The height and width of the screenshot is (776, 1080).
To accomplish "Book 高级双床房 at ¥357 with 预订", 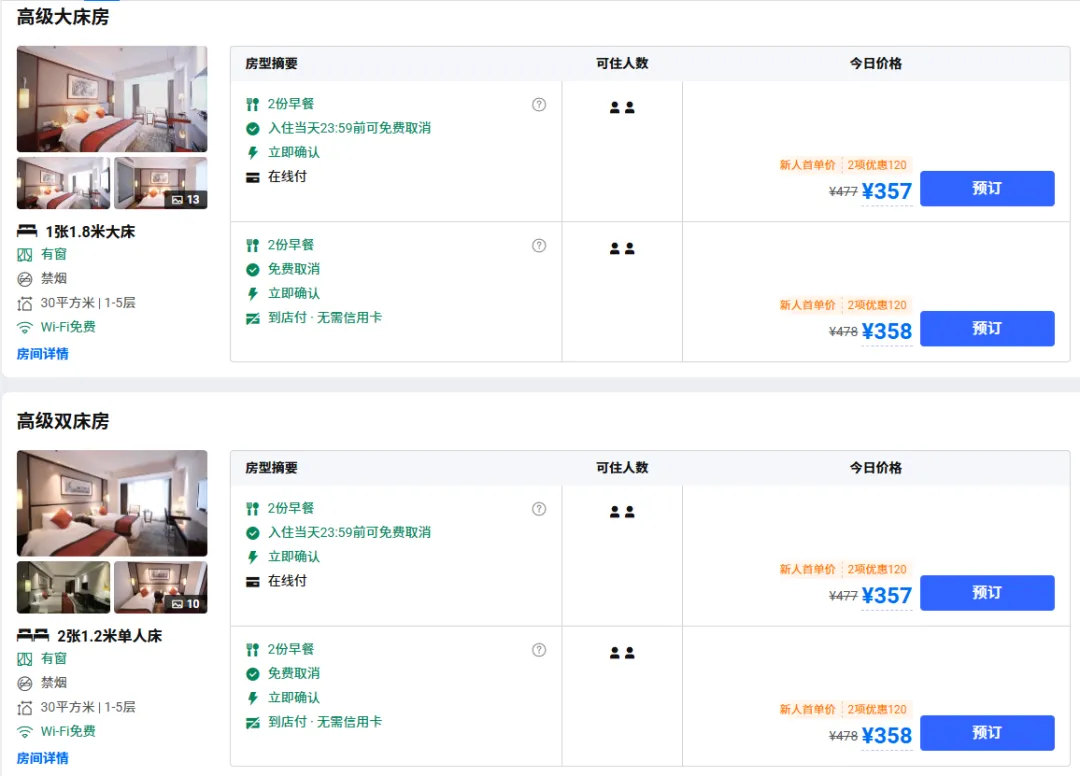I will click(986, 592).
